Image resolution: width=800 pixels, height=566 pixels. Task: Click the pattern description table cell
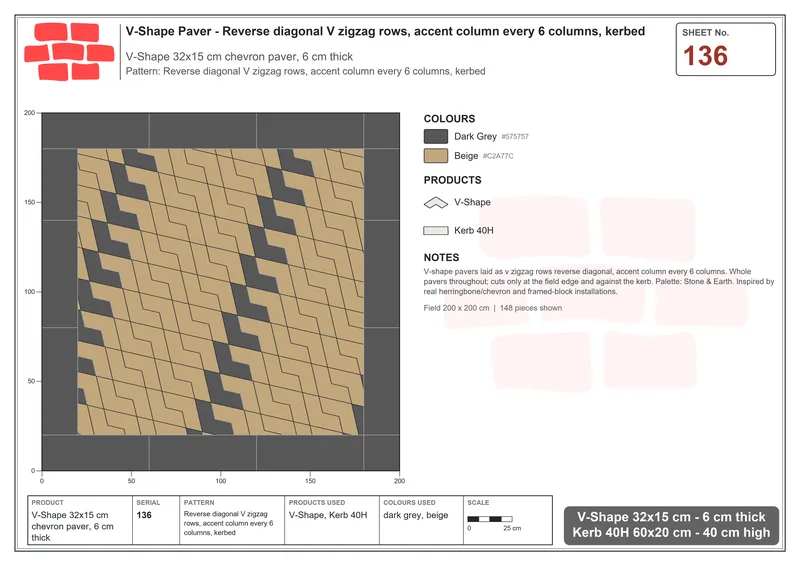(229, 523)
